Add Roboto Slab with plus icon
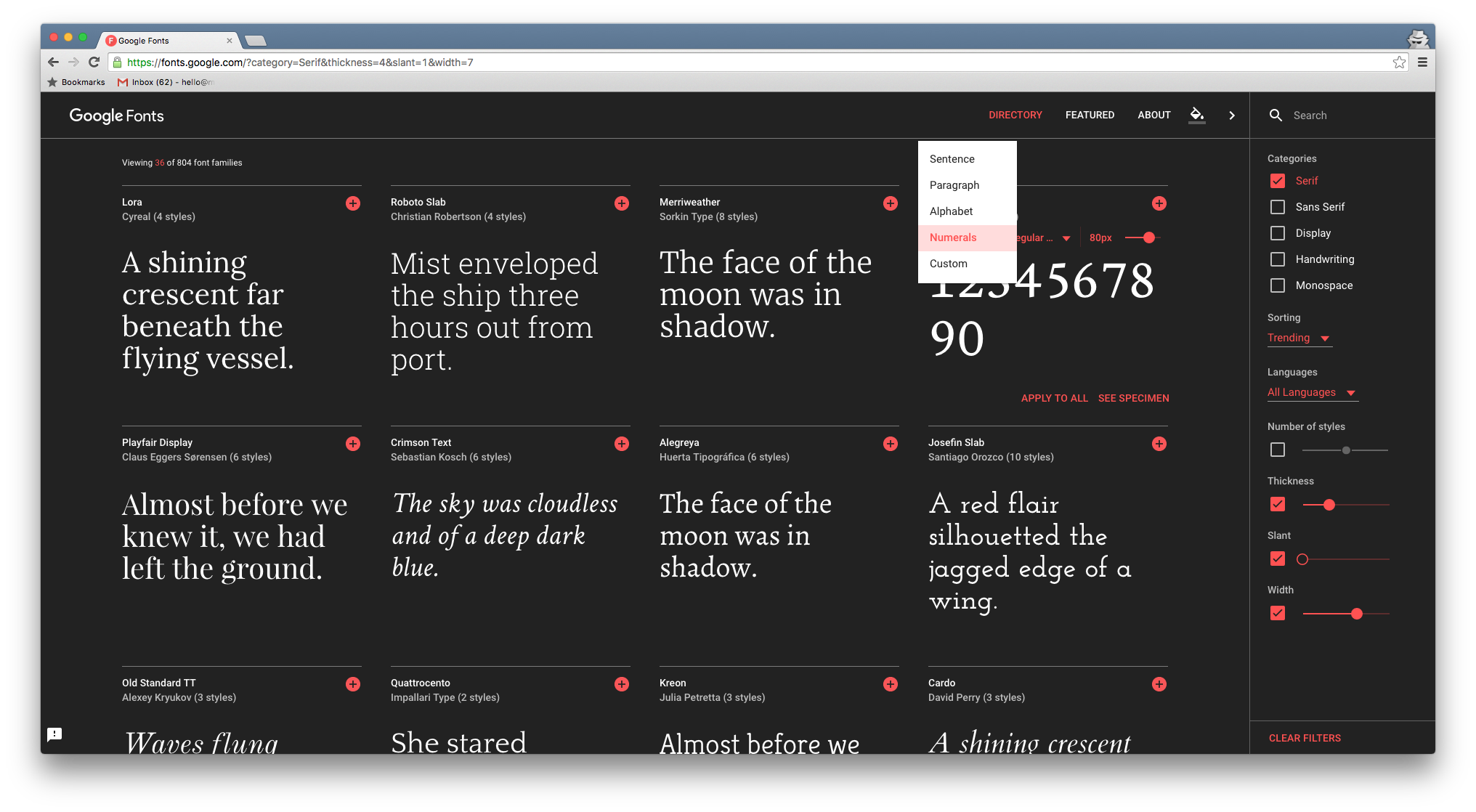Viewport: 1476px width, 812px height. pyautogui.click(x=622, y=203)
